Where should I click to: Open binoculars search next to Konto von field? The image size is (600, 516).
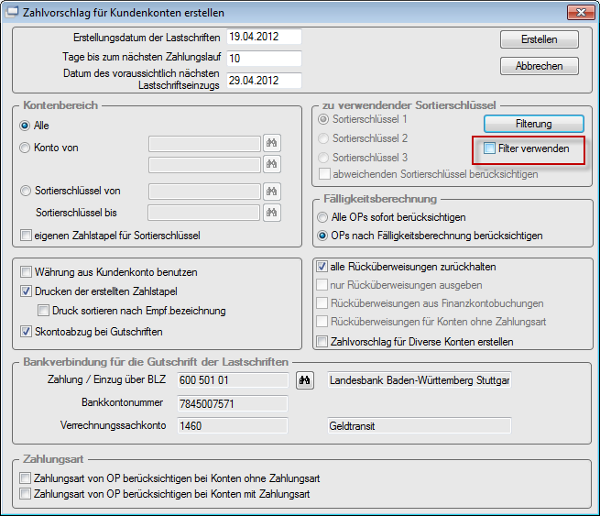(272, 143)
